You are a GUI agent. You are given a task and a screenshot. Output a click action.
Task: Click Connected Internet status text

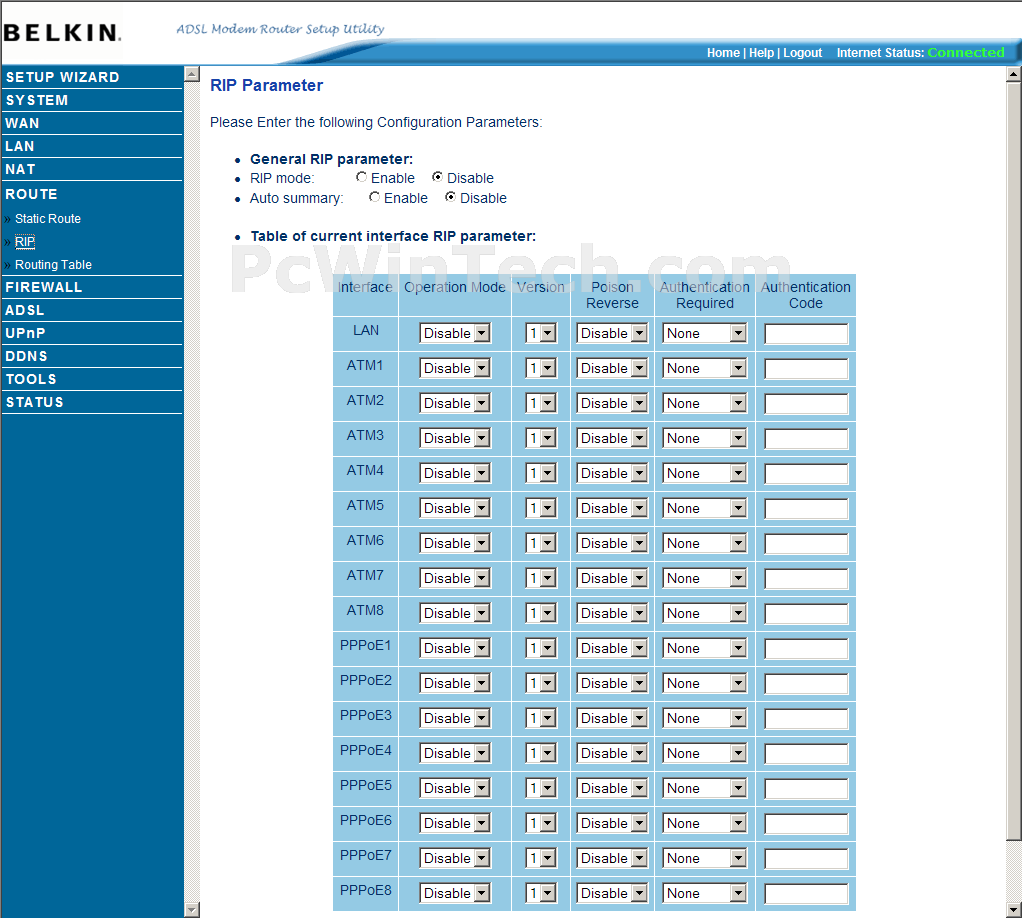(x=966, y=53)
